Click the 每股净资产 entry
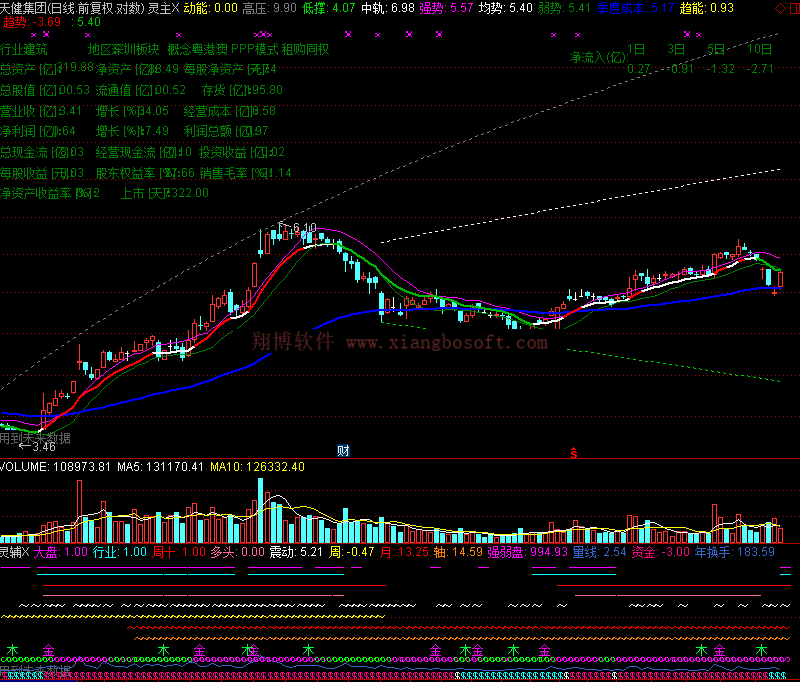Viewport: 800px width, 682px height. (230, 69)
